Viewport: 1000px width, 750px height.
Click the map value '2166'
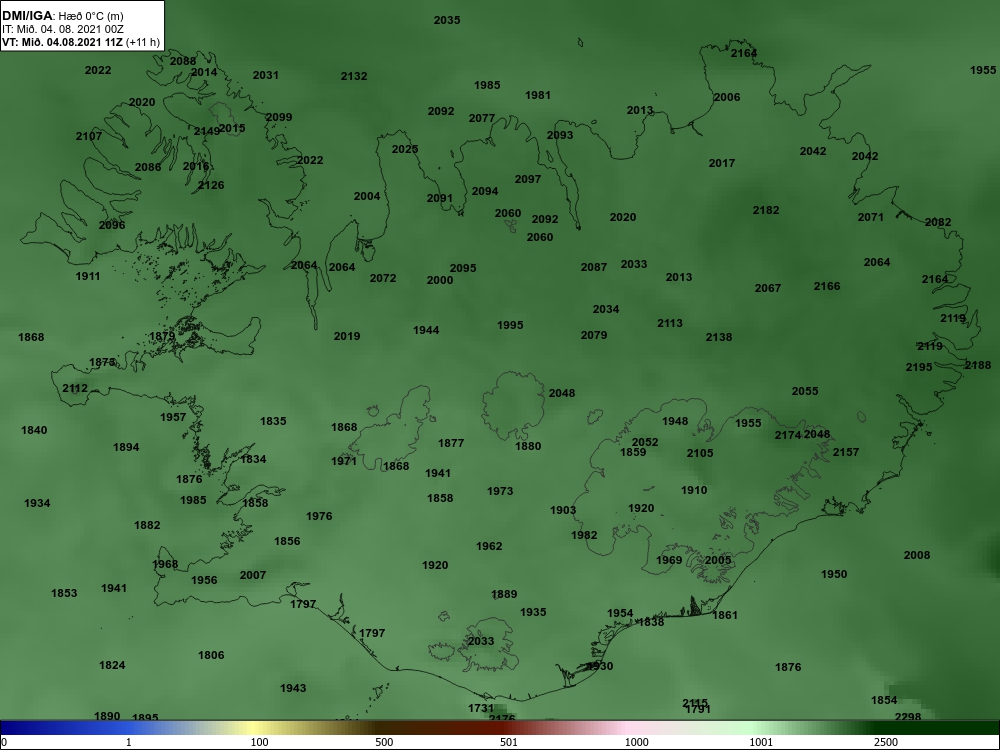pyautogui.click(x=827, y=286)
